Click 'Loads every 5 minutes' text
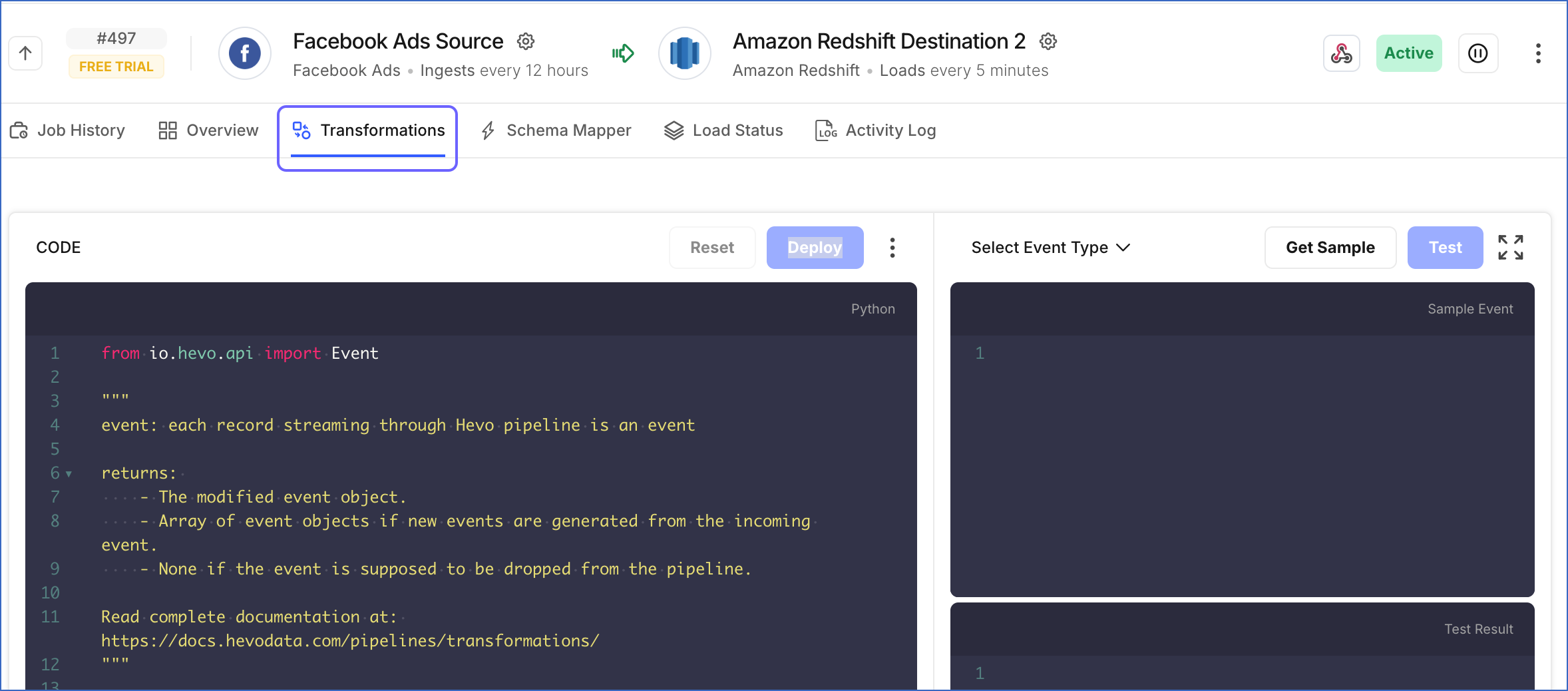 (964, 71)
